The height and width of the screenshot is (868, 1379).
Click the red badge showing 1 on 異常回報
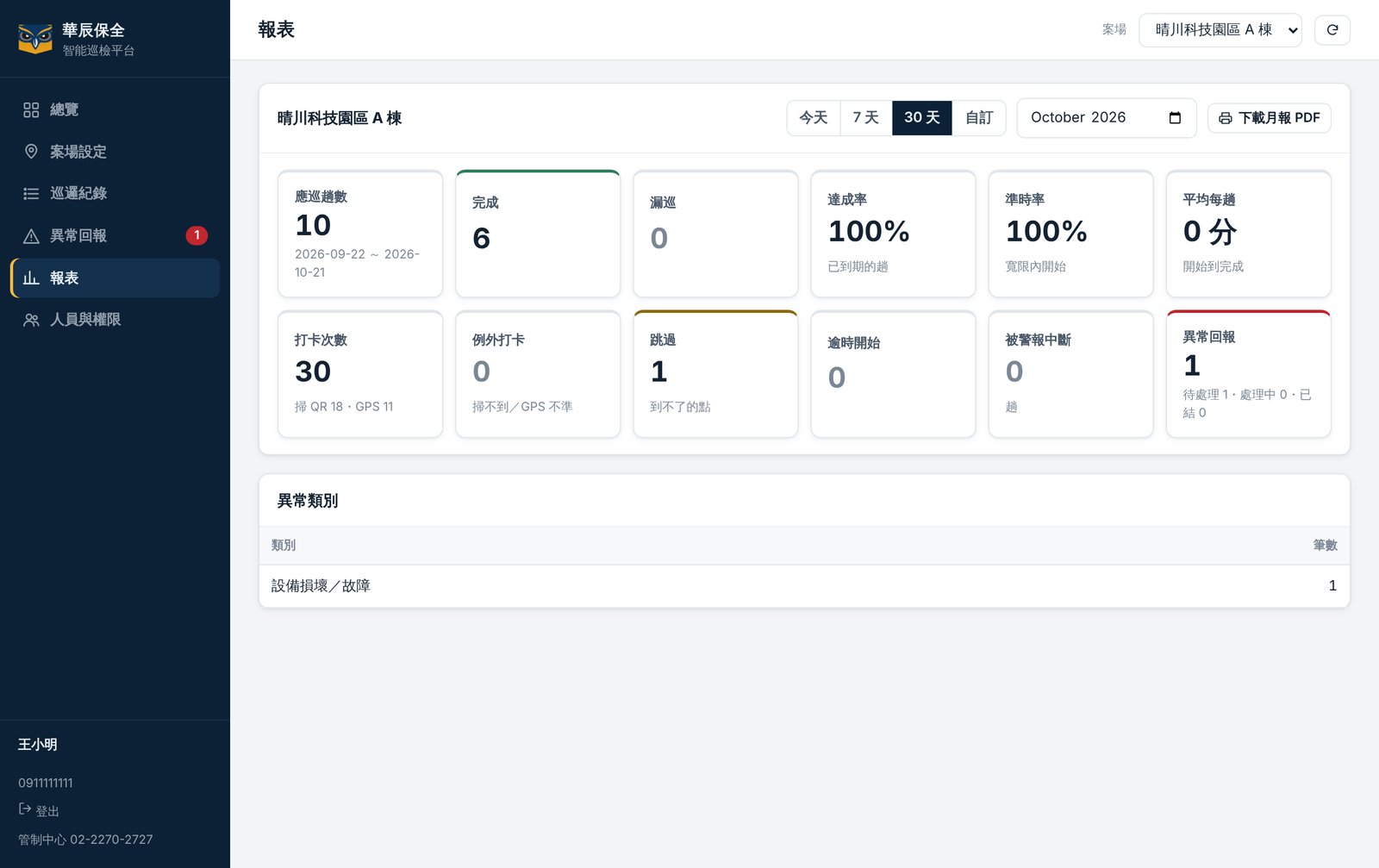[x=197, y=235]
